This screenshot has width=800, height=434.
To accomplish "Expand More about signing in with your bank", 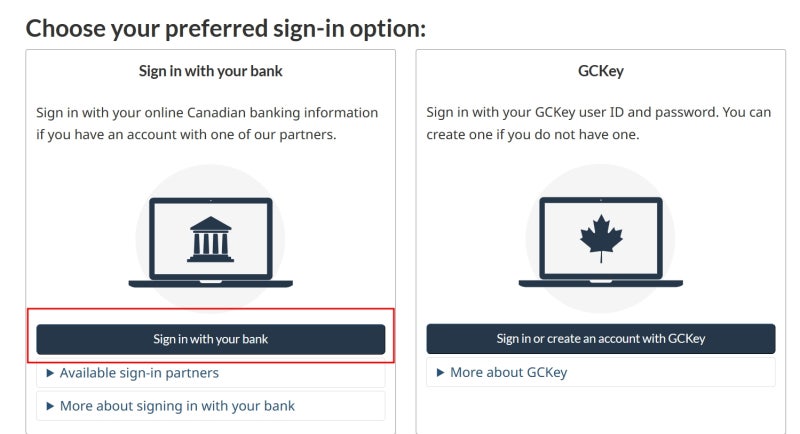I will (210, 406).
